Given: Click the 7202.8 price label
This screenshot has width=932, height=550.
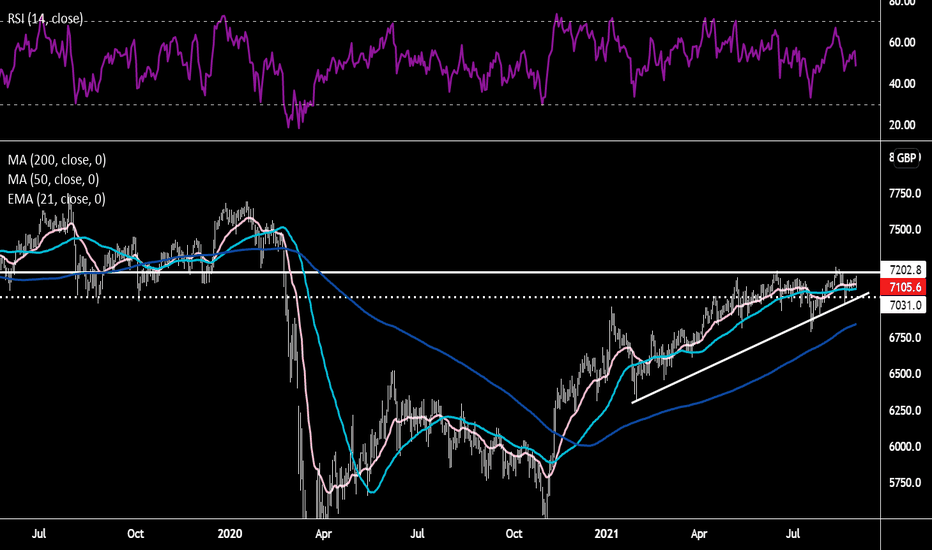Looking at the screenshot, I should [x=905, y=270].
